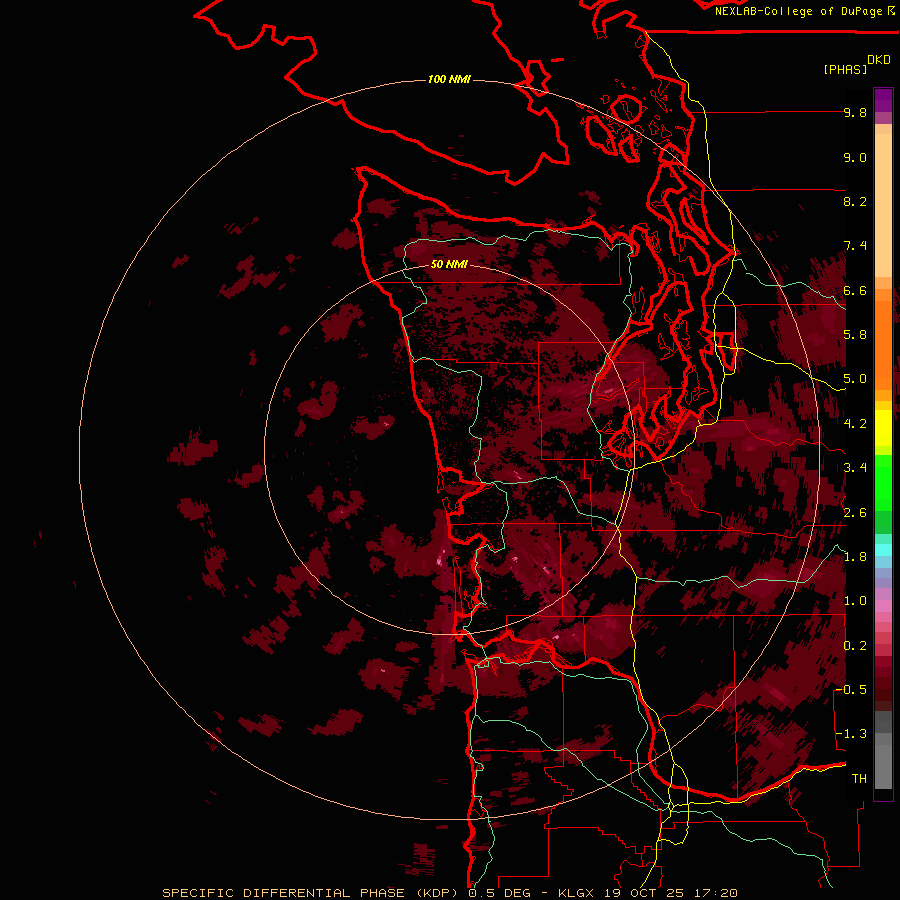Click the 0.2 scale value

pos(855,646)
